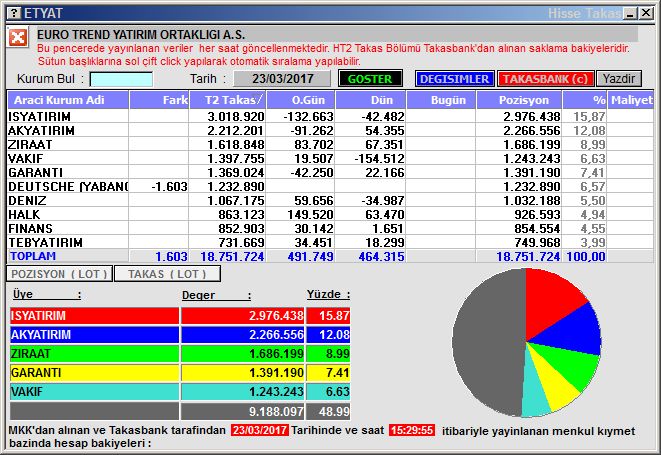This screenshot has width=661, height=455.
Task: Click the Yazdir print button
Action: coord(619,78)
